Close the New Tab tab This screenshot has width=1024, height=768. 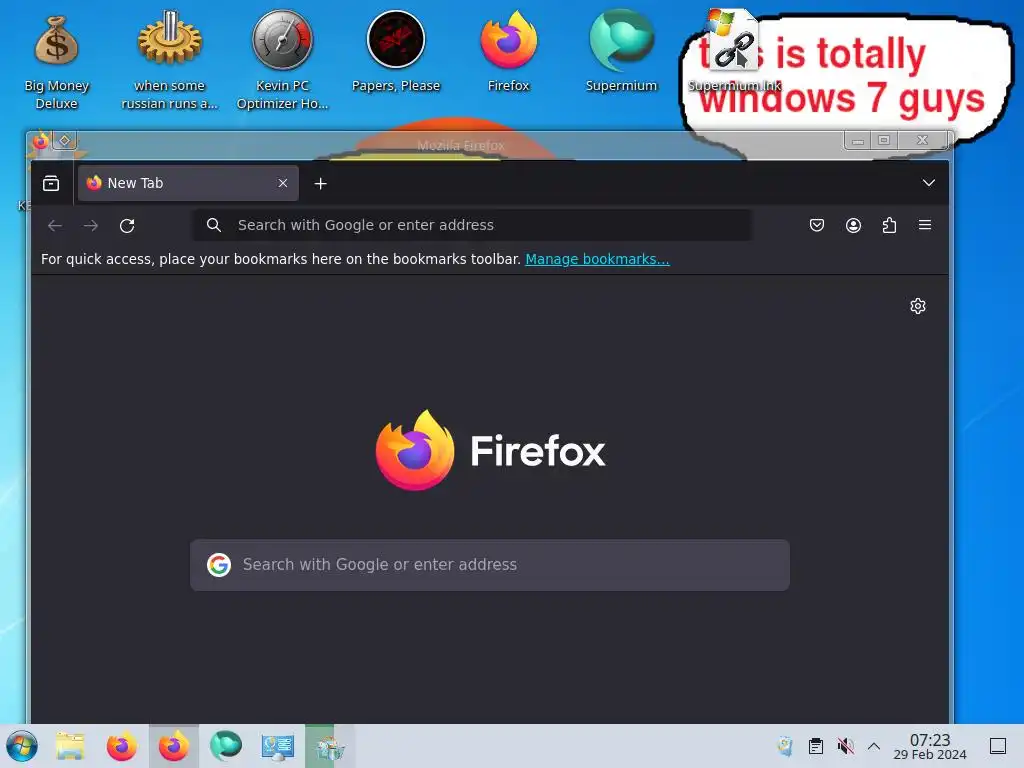[x=283, y=184]
